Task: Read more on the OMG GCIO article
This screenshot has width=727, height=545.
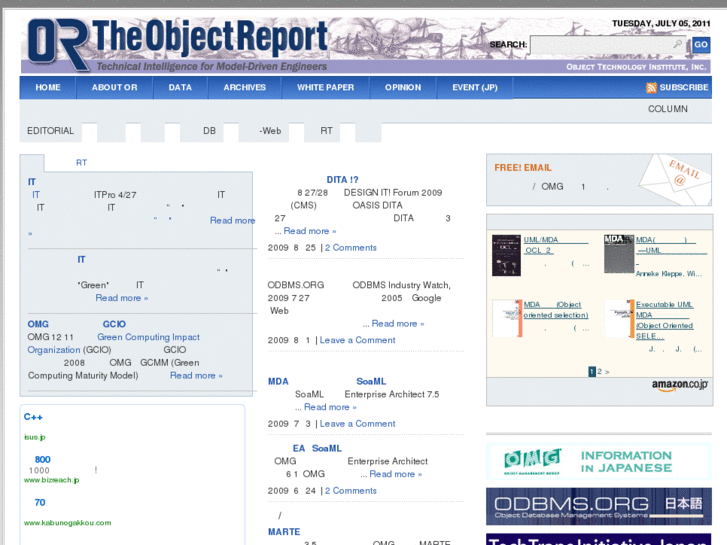Action: (x=196, y=376)
